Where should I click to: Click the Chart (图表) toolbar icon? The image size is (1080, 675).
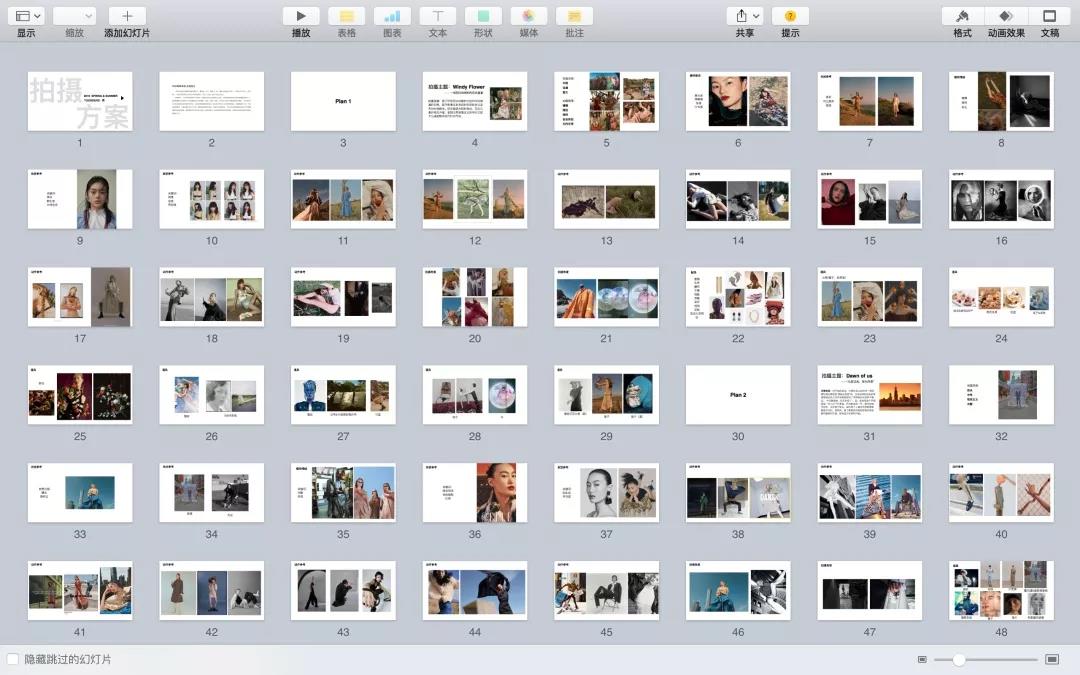(392, 16)
